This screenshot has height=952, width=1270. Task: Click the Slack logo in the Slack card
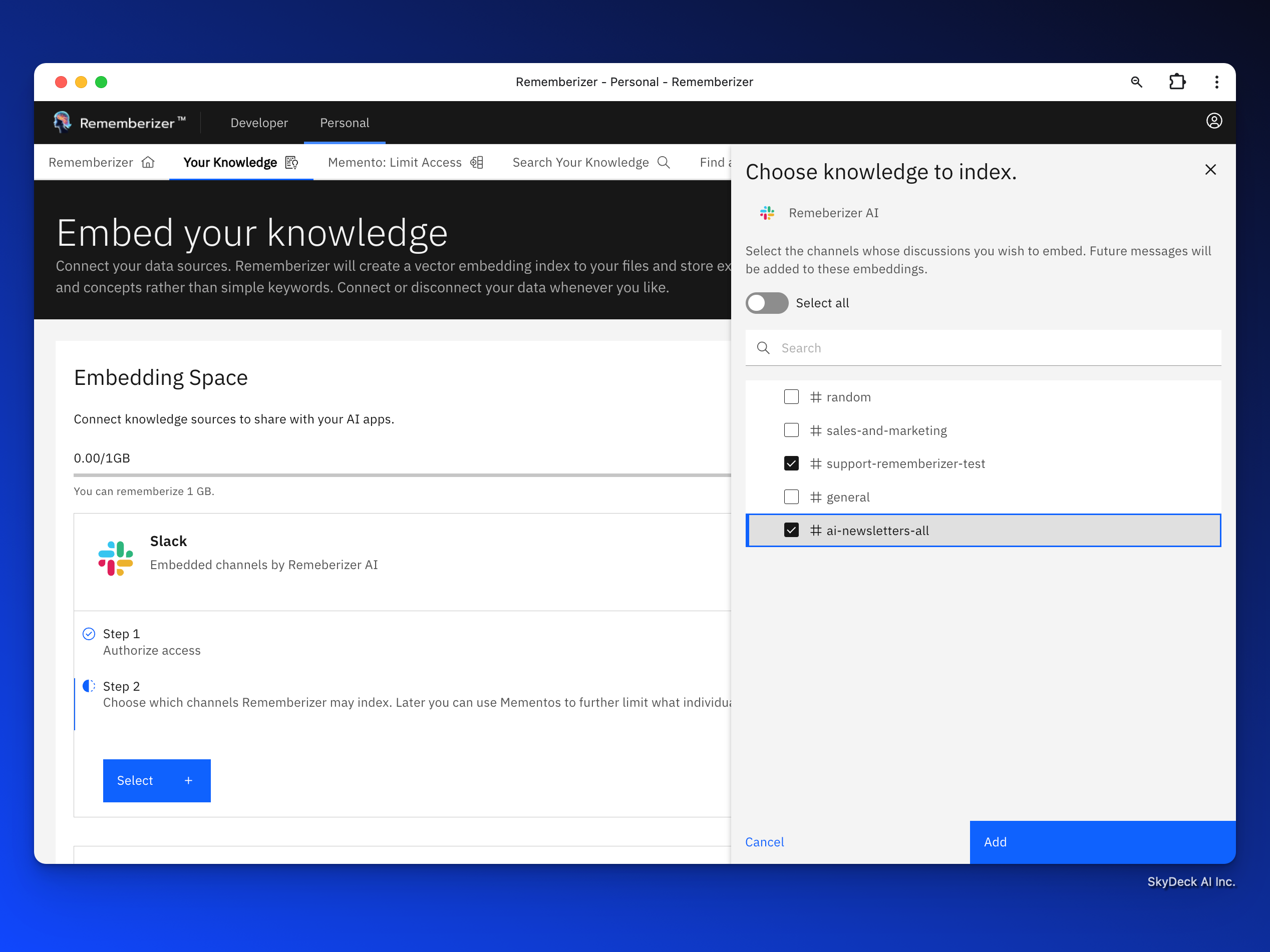click(115, 558)
